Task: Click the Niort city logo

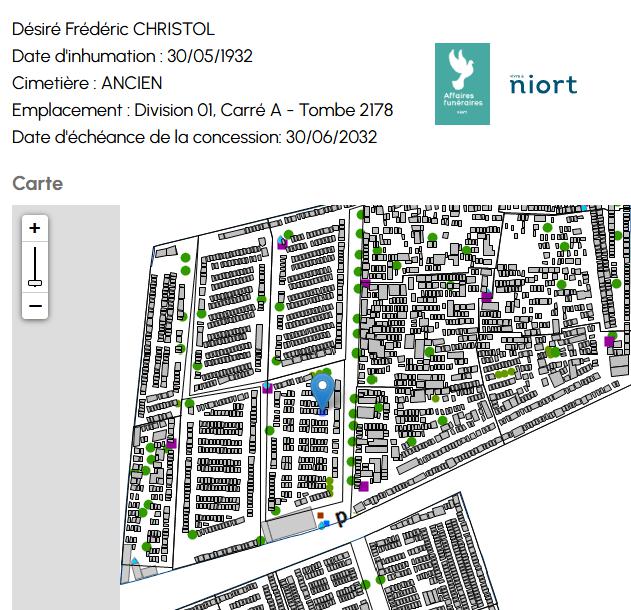Action: point(543,84)
